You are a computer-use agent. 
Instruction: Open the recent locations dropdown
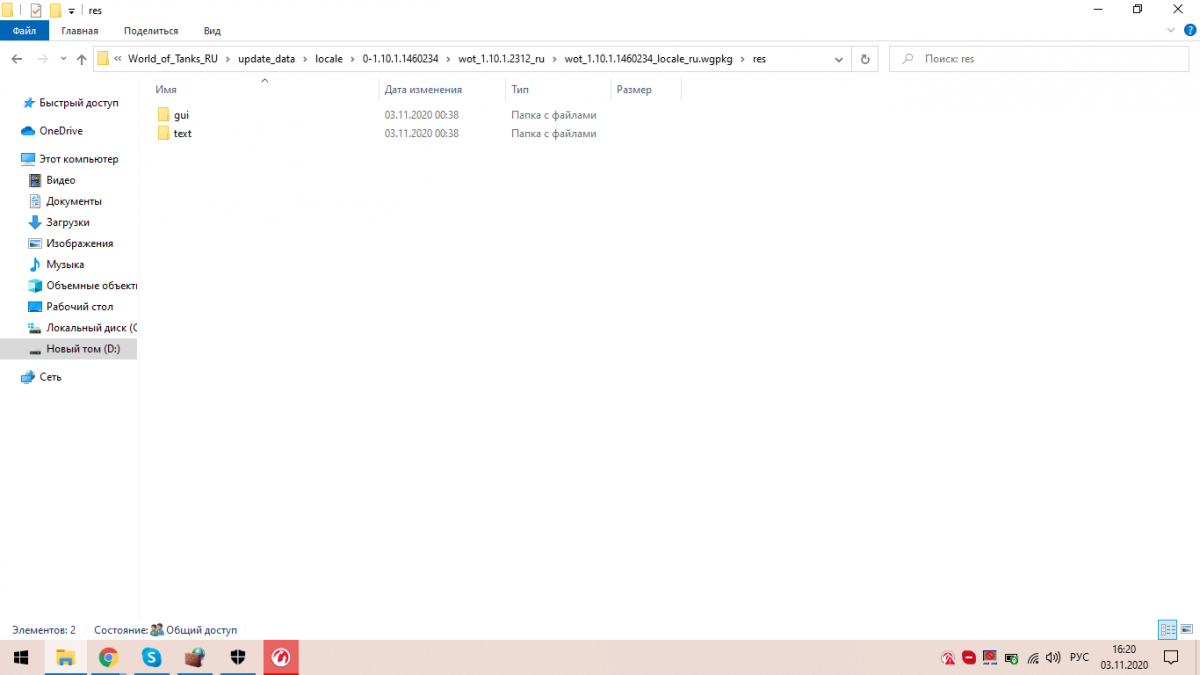62,59
